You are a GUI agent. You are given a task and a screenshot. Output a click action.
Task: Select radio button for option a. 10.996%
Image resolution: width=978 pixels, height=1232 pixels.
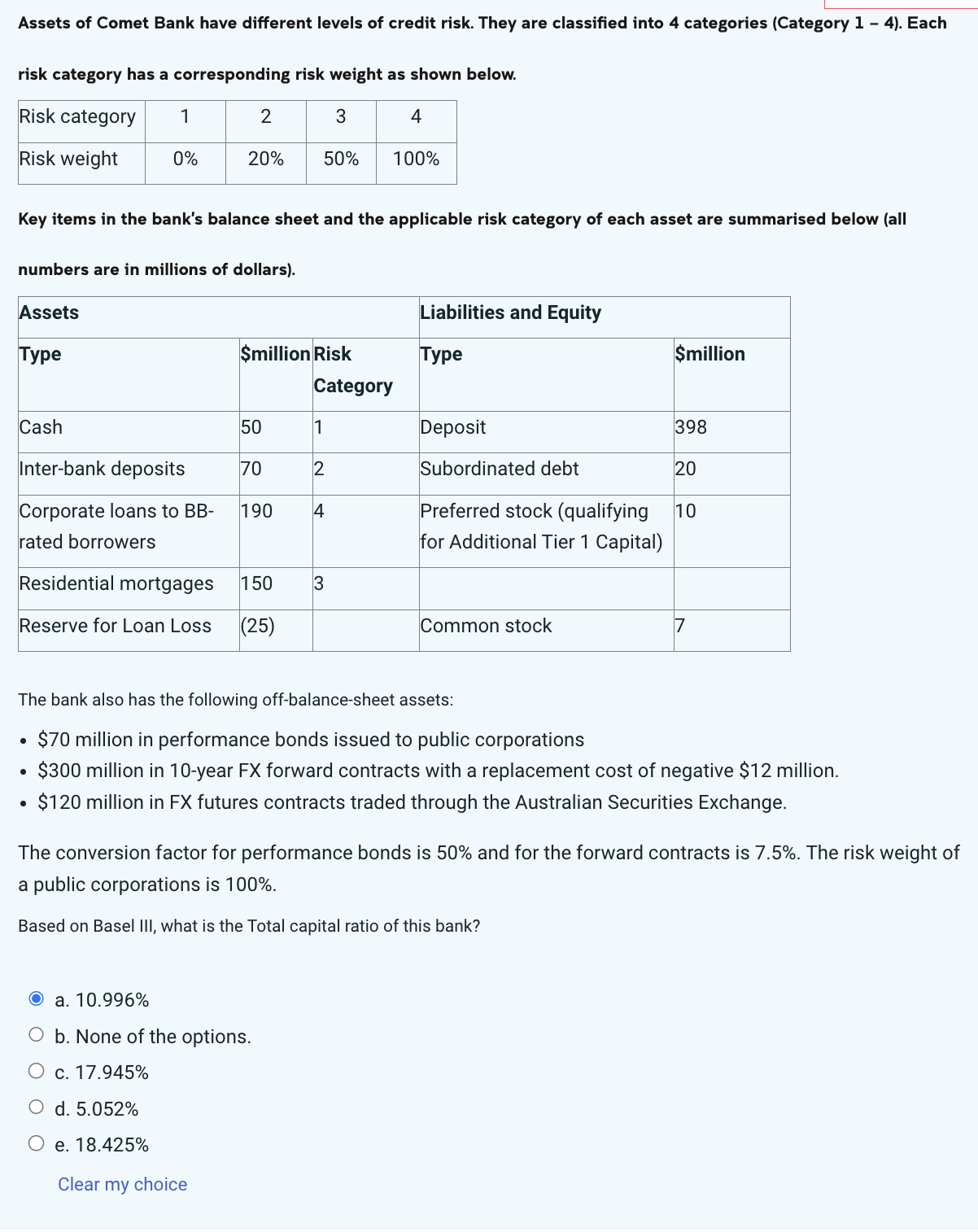click(36, 998)
